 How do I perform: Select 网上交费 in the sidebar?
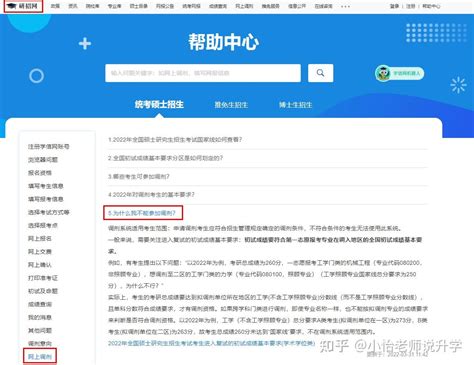[40, 252]
